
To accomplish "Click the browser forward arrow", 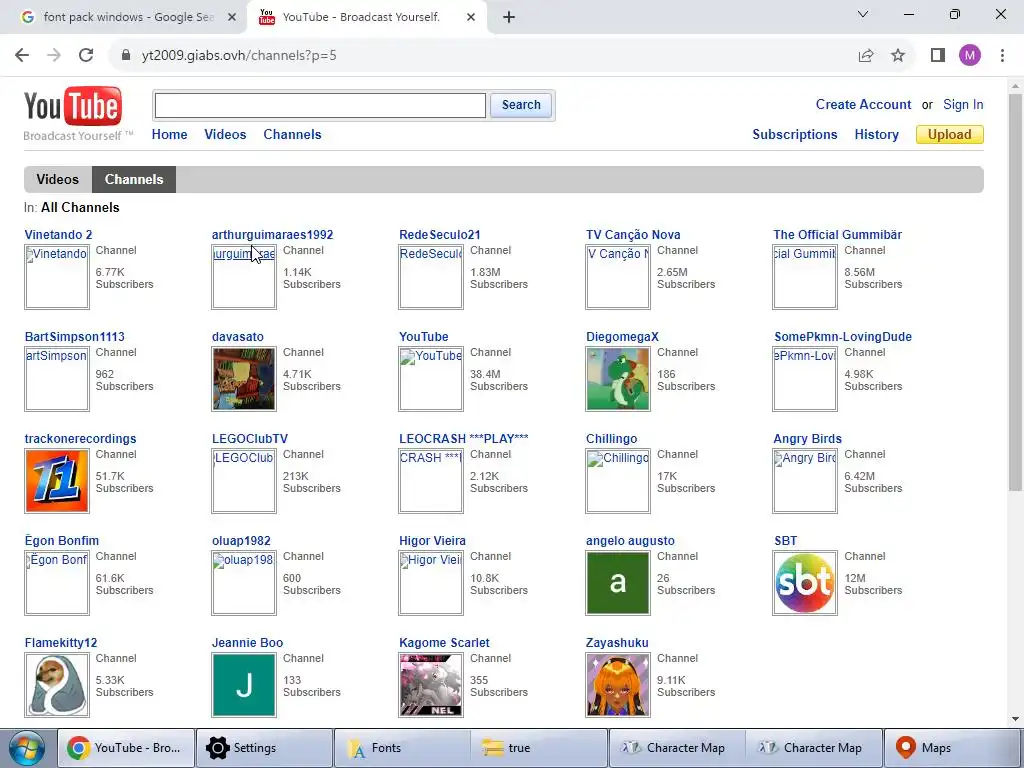I will tap(54, 56).
